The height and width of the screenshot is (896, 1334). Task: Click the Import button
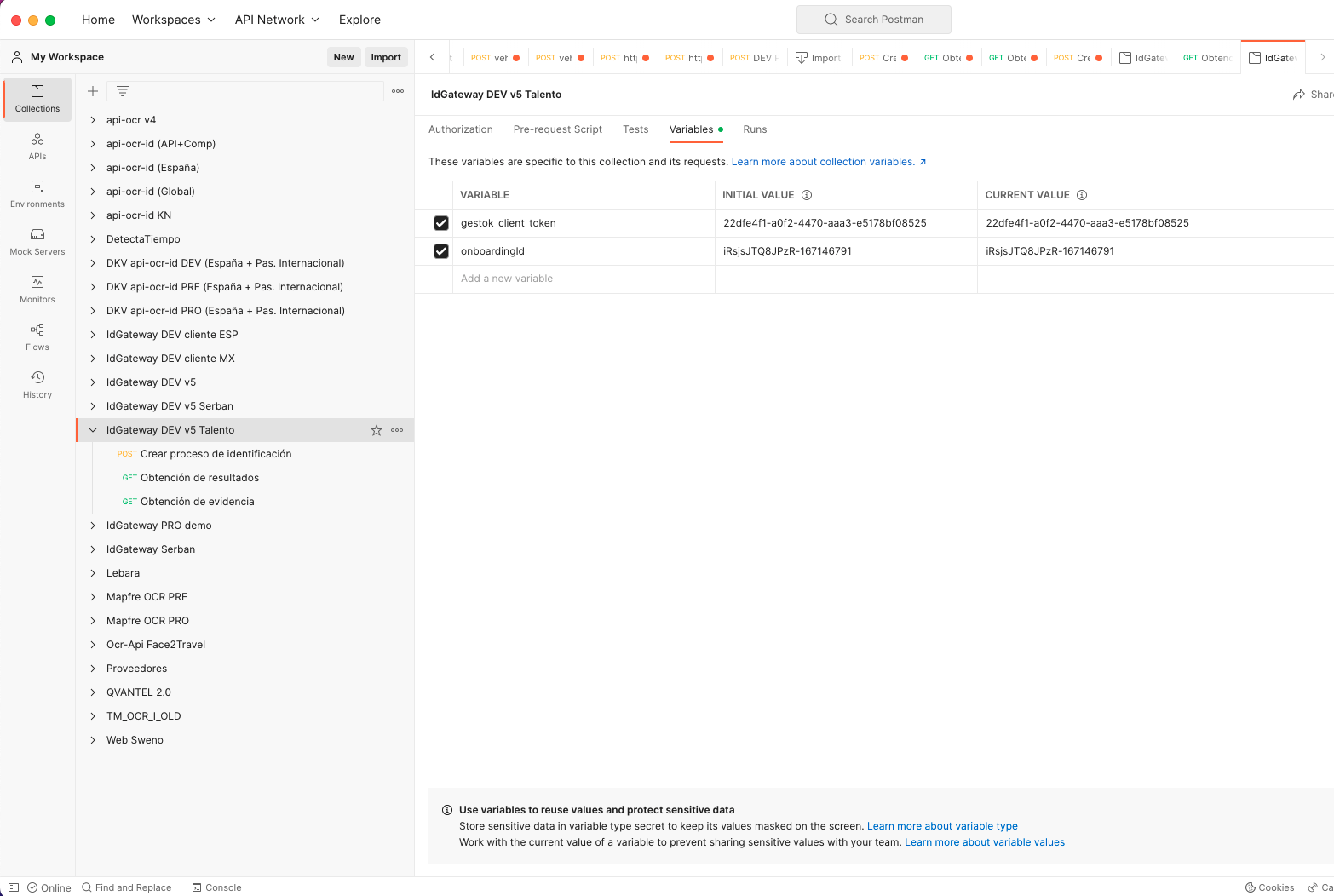386,57
